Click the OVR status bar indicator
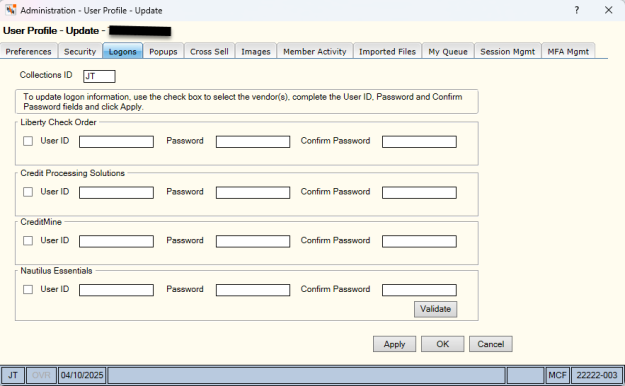 coord(41,375)
